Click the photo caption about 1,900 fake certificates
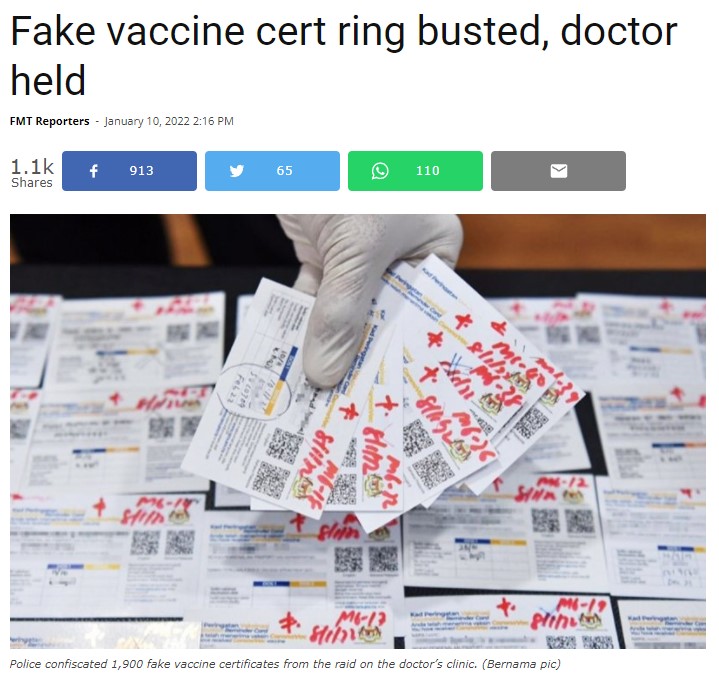 click(x=284, y=664)
